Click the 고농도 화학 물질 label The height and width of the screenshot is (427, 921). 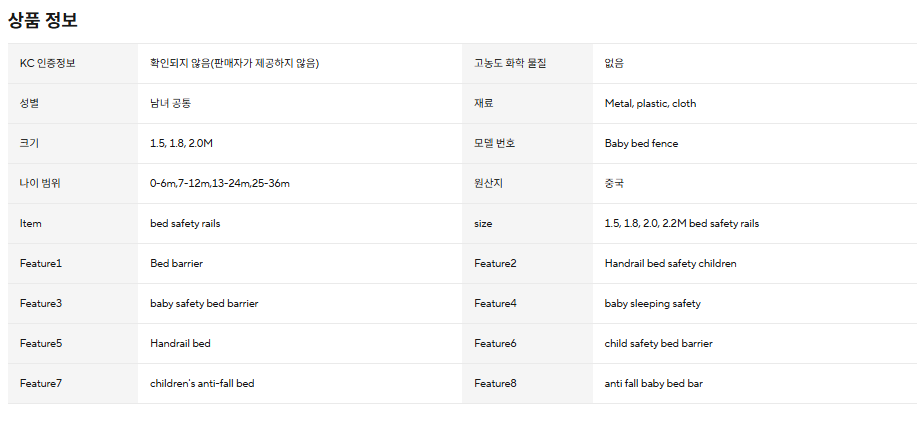click(510, 64)
